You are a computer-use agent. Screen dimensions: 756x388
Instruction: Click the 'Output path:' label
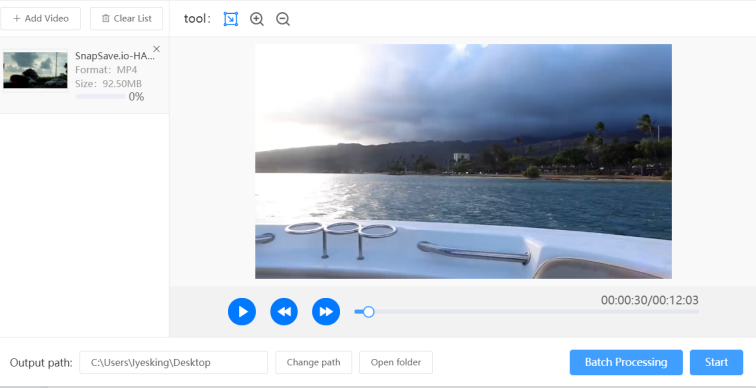tap(41, 362)
